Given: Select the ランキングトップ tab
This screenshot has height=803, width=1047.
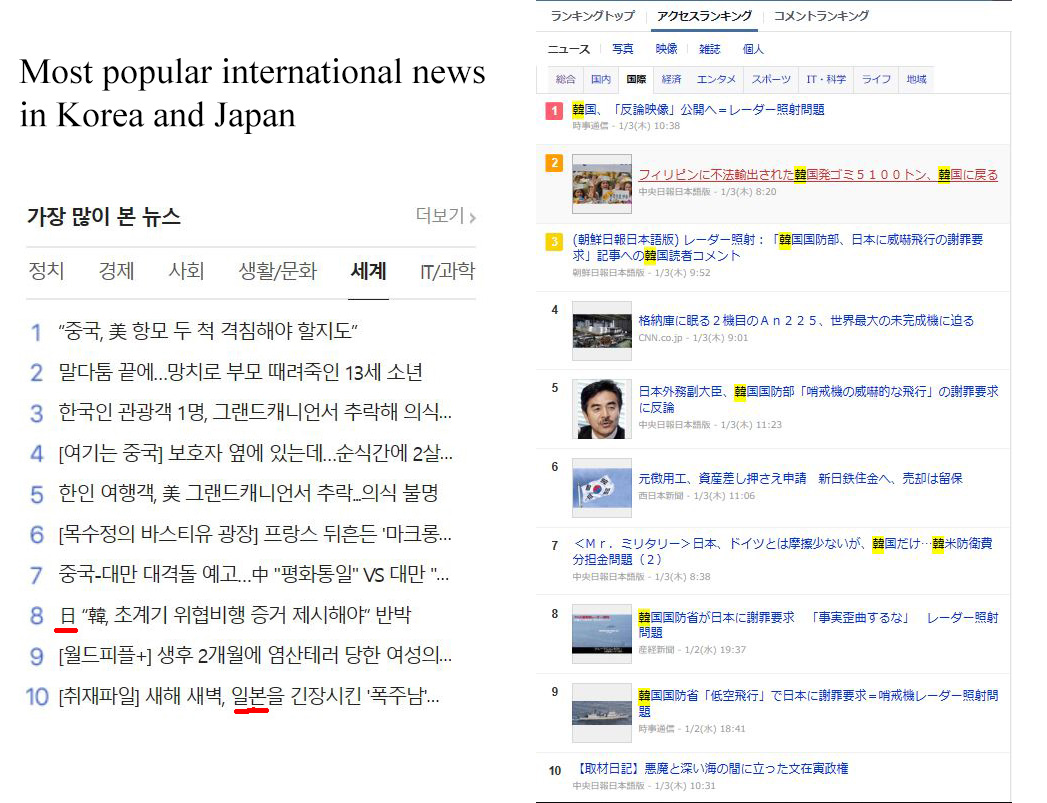Looking at the screenshot, I should (x=592, y=16).
